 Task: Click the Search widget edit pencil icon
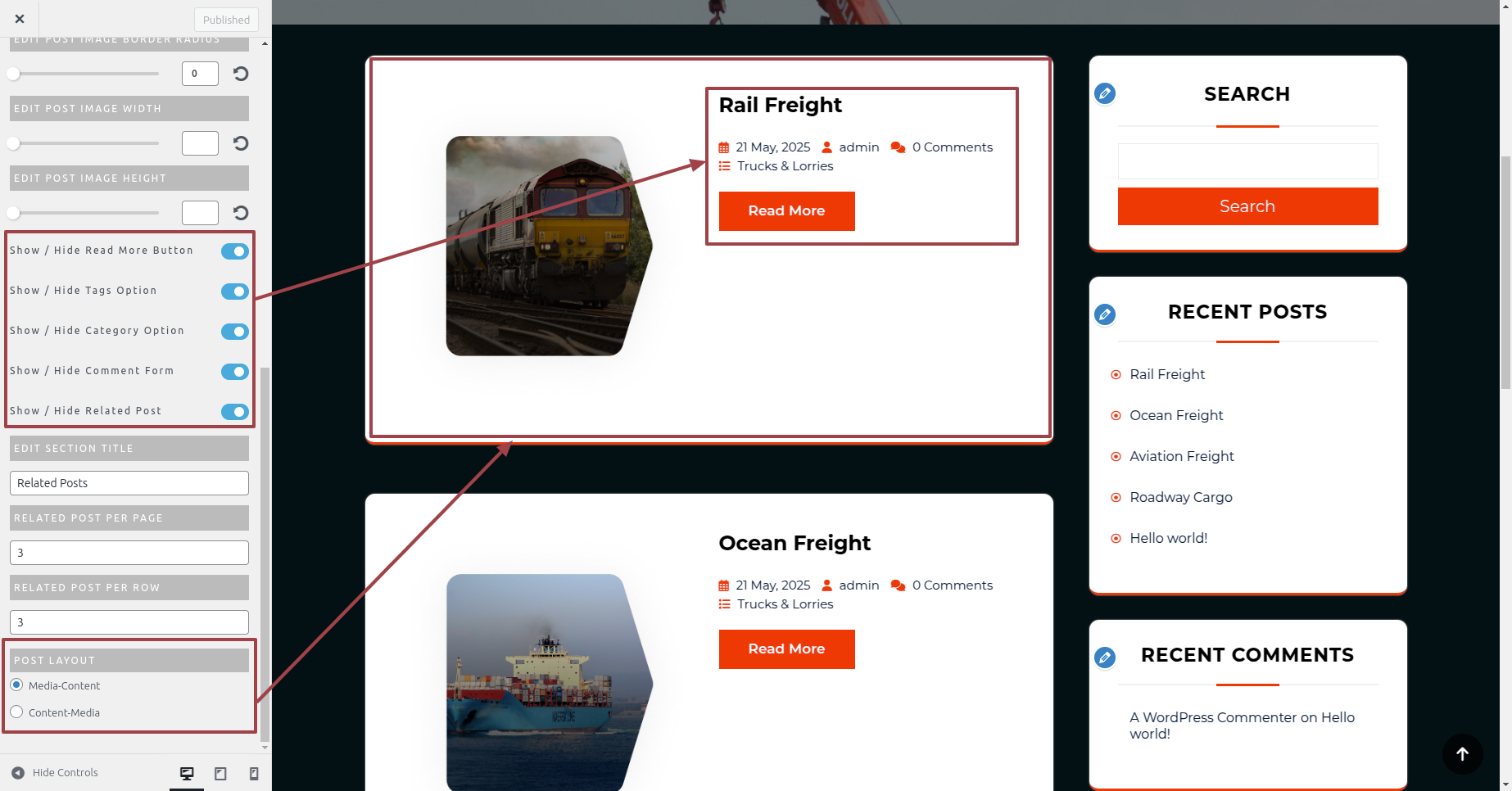point(1105,93)
